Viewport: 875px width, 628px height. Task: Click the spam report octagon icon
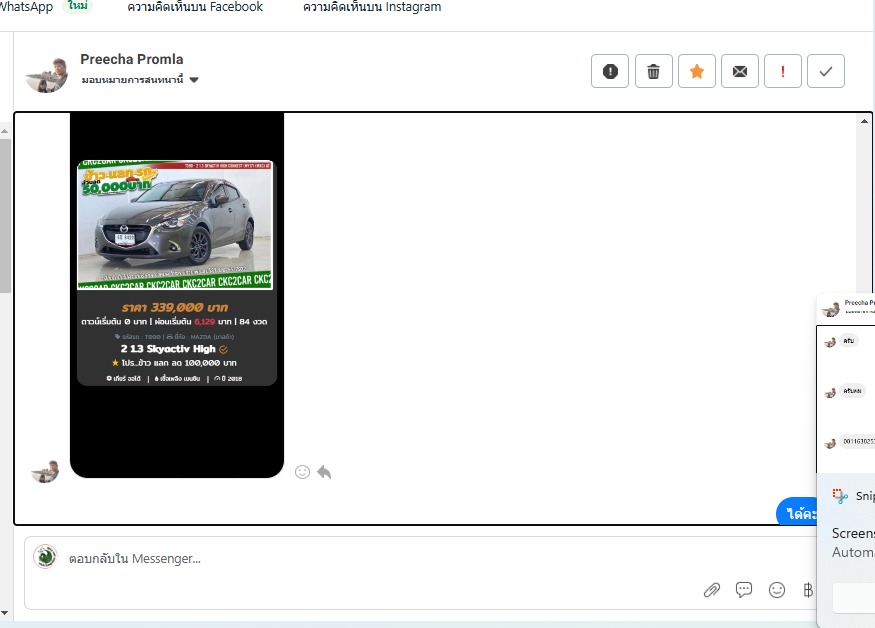[x=611, y=72]
